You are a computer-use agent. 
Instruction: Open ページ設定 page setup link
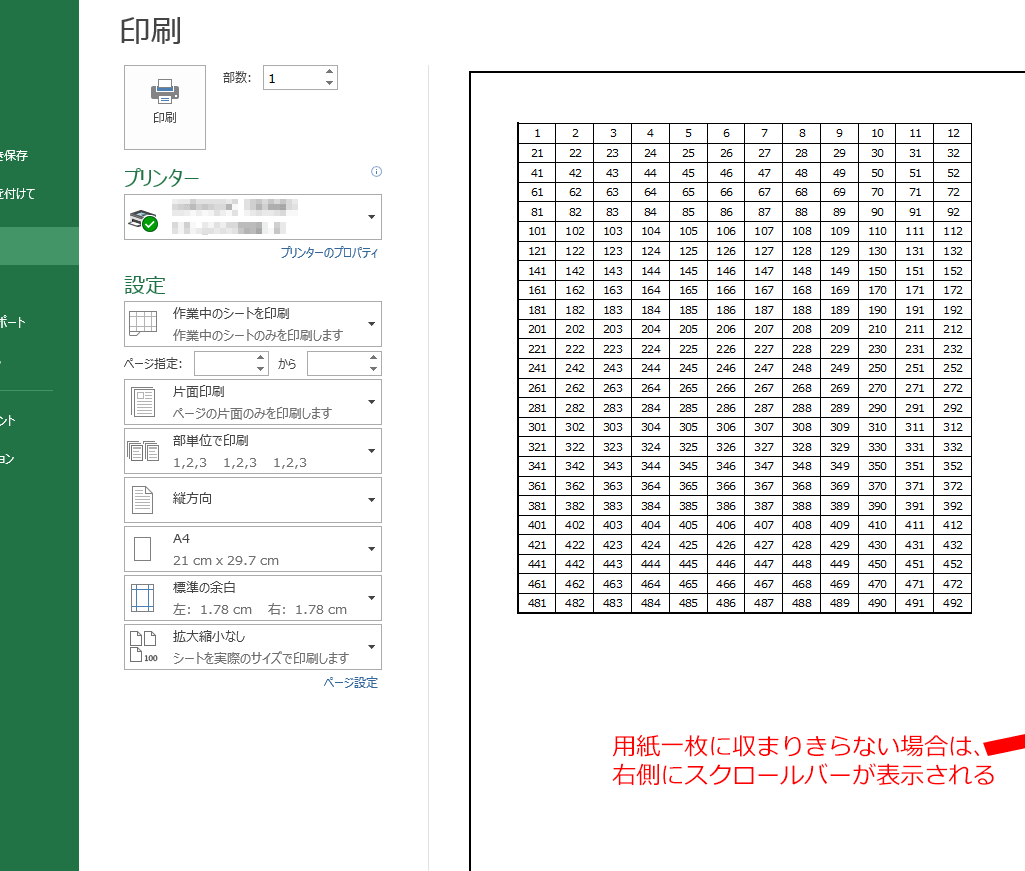(350, 683)
